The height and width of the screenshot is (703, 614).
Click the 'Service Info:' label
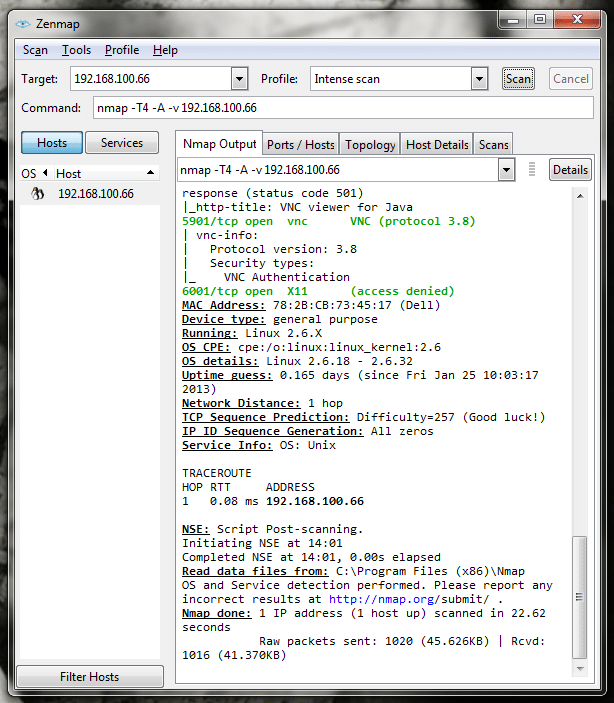click(227, 445)
